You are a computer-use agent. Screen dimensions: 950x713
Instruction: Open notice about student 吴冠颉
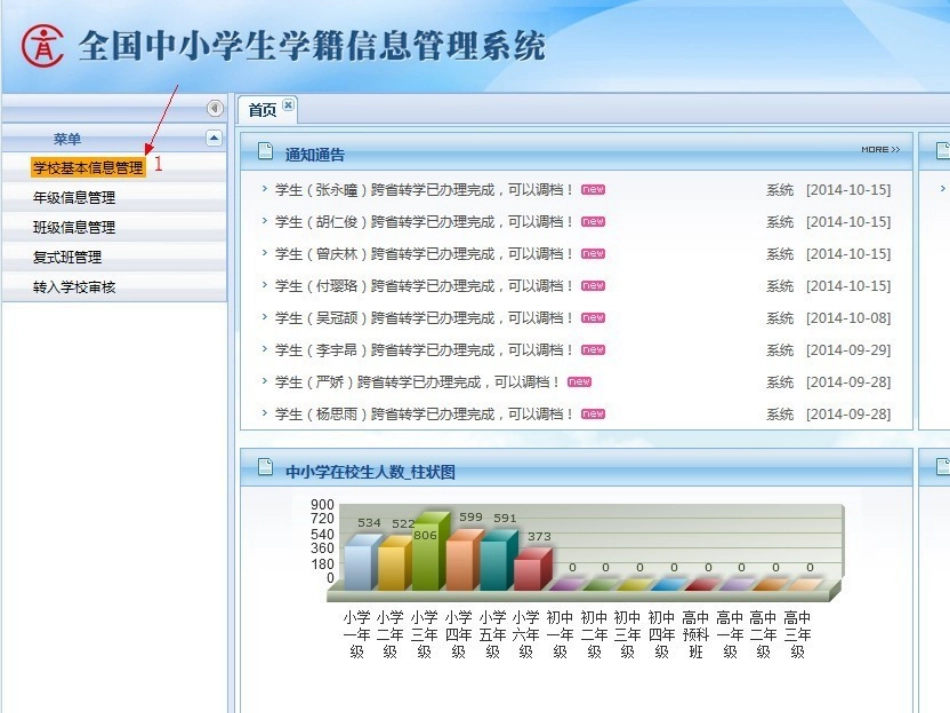[x=424, y=318]
